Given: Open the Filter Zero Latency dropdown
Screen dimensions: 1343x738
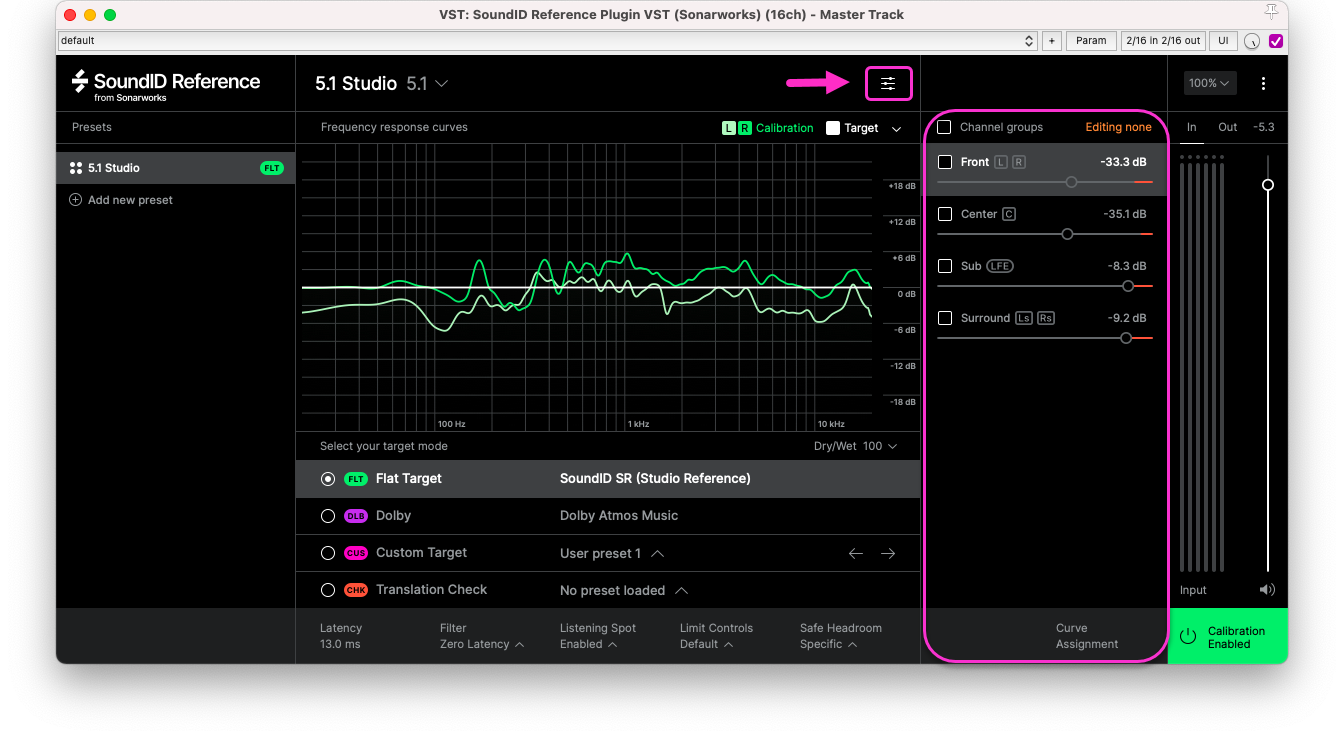Looking at the screenshot, I should 482,644.
